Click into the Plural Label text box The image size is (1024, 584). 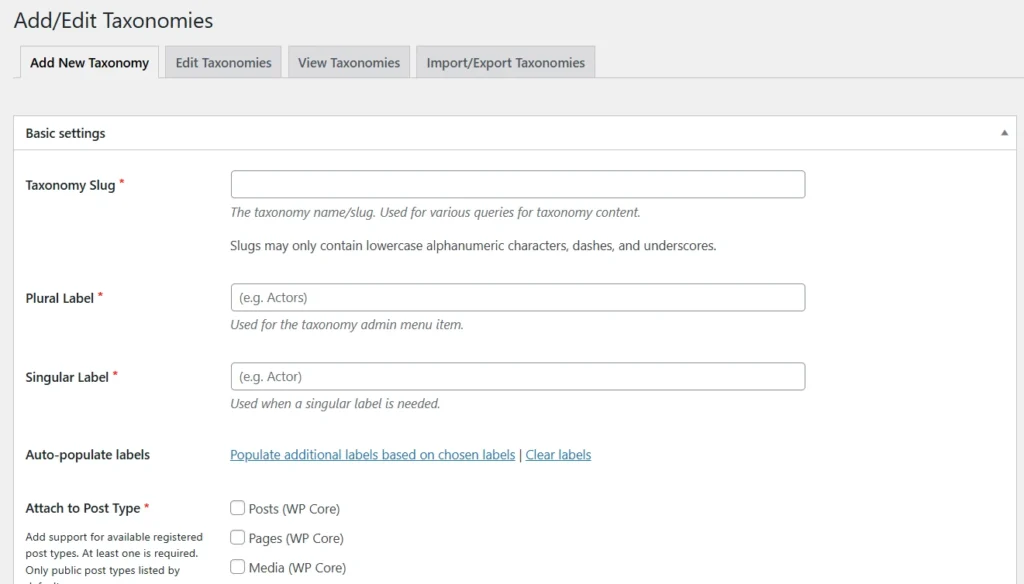[x=517, y=297]
